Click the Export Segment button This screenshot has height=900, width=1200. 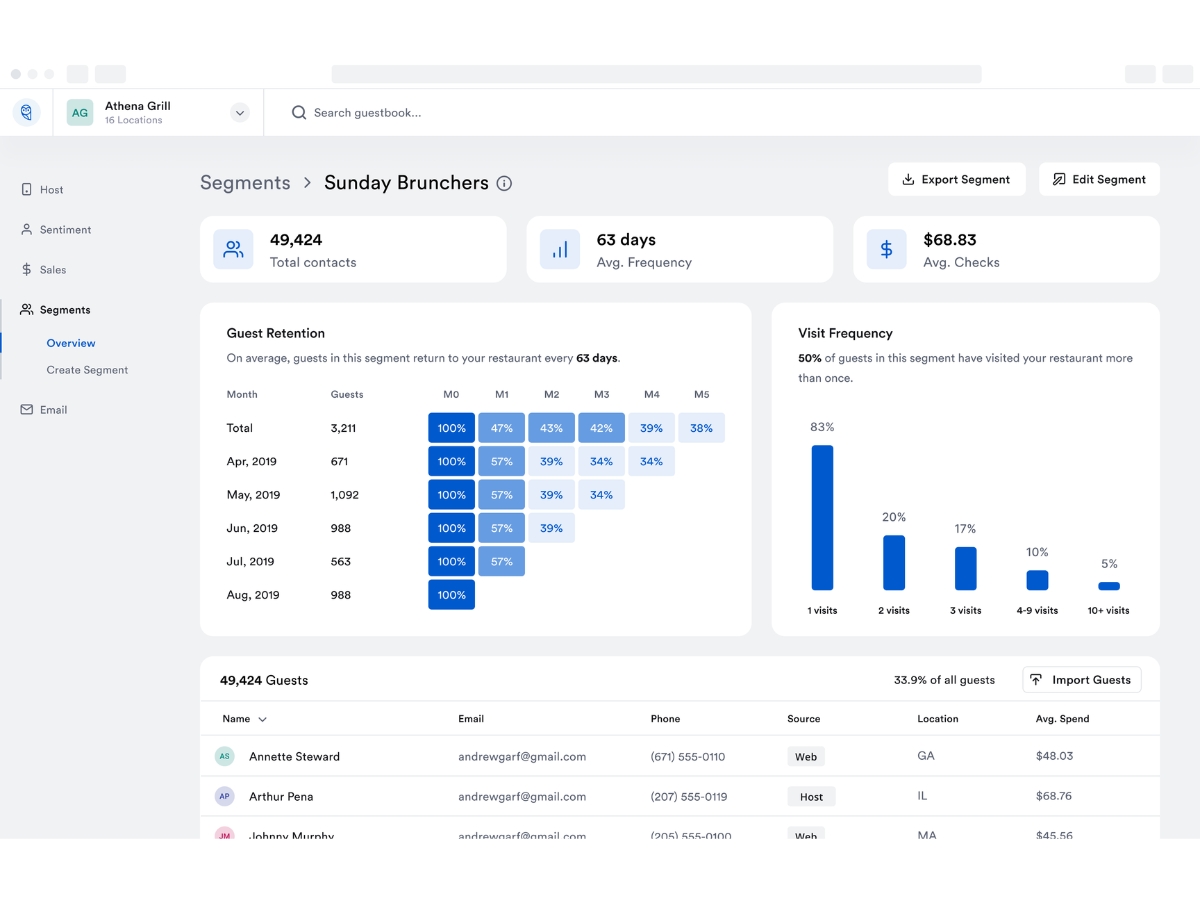coord(956,179)
